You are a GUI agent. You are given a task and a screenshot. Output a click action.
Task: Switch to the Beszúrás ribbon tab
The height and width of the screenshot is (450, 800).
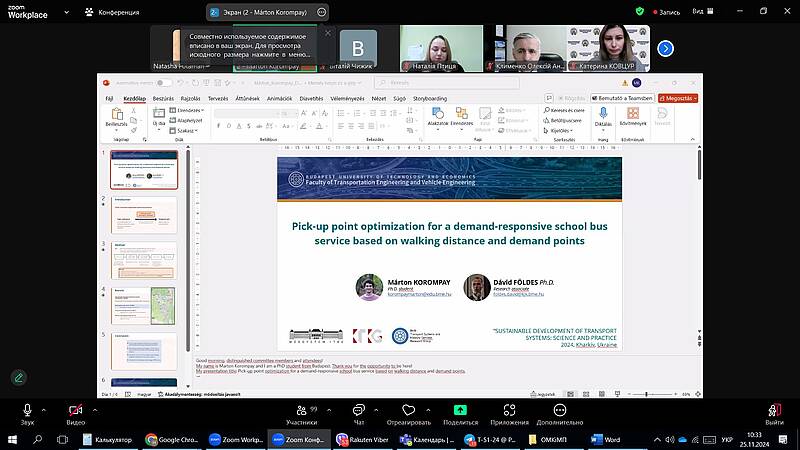click(x=163, y=98)
